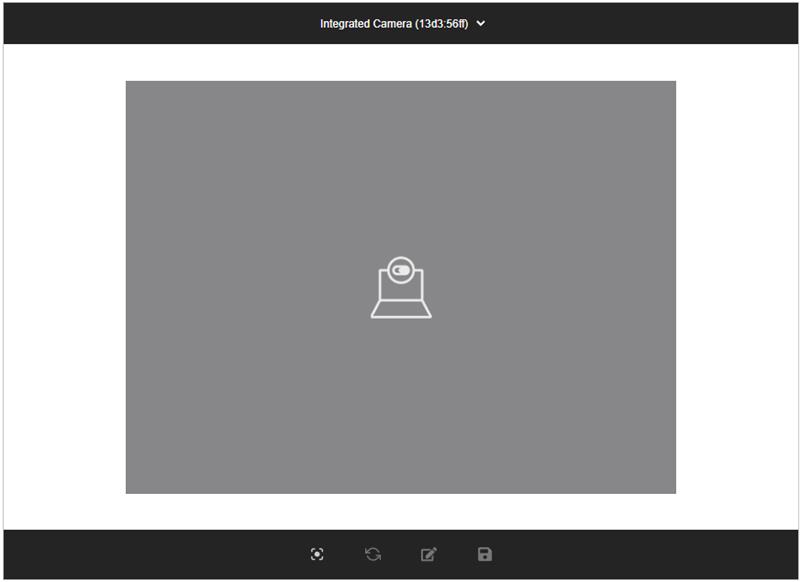Image resolution: width=800 pixels, height=582 pixels.
Task: Open the Integrated Camera device dropdown
Action: pos(402,23)
